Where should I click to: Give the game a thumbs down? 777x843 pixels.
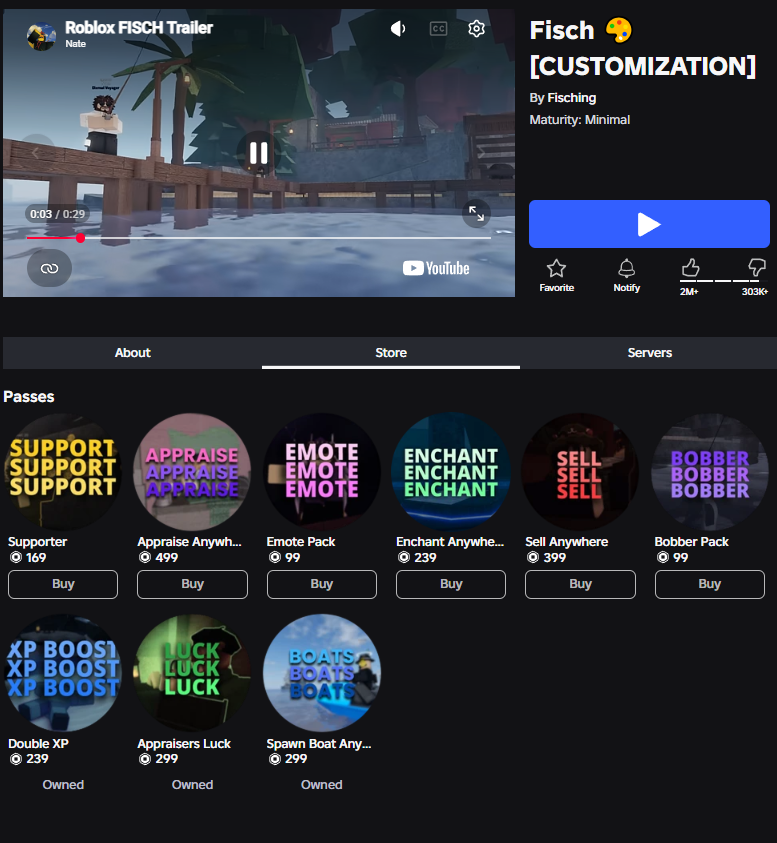tap(757, 267)
